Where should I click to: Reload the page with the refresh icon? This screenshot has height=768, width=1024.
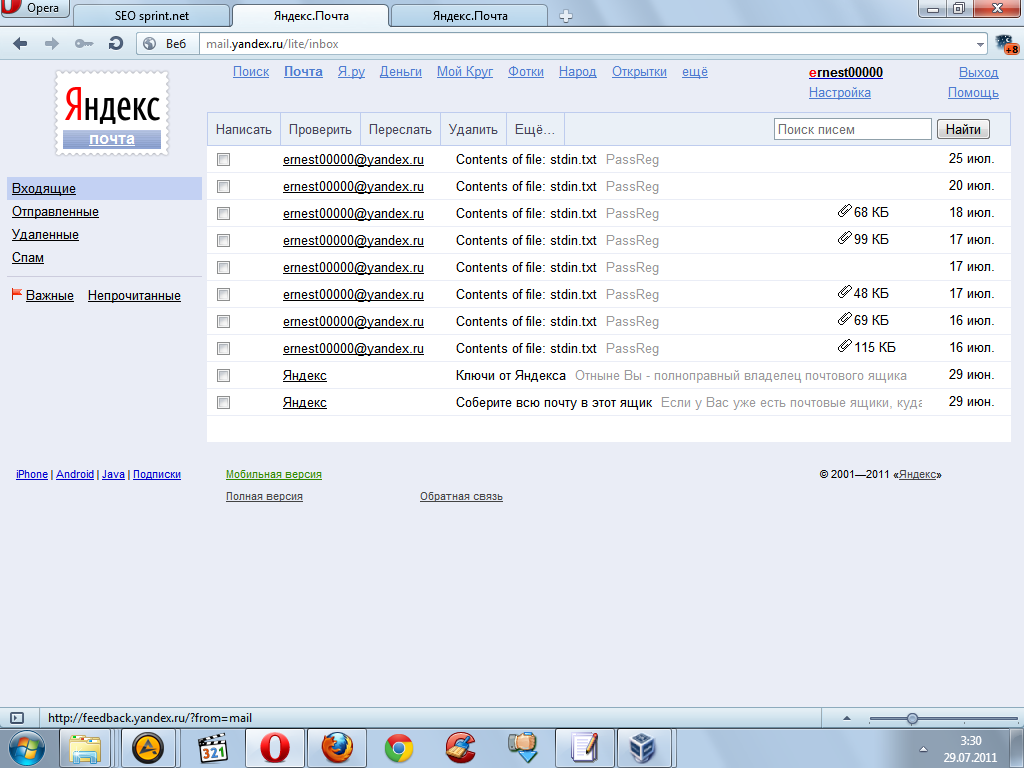pyautogui.click(x=116, y=44)
